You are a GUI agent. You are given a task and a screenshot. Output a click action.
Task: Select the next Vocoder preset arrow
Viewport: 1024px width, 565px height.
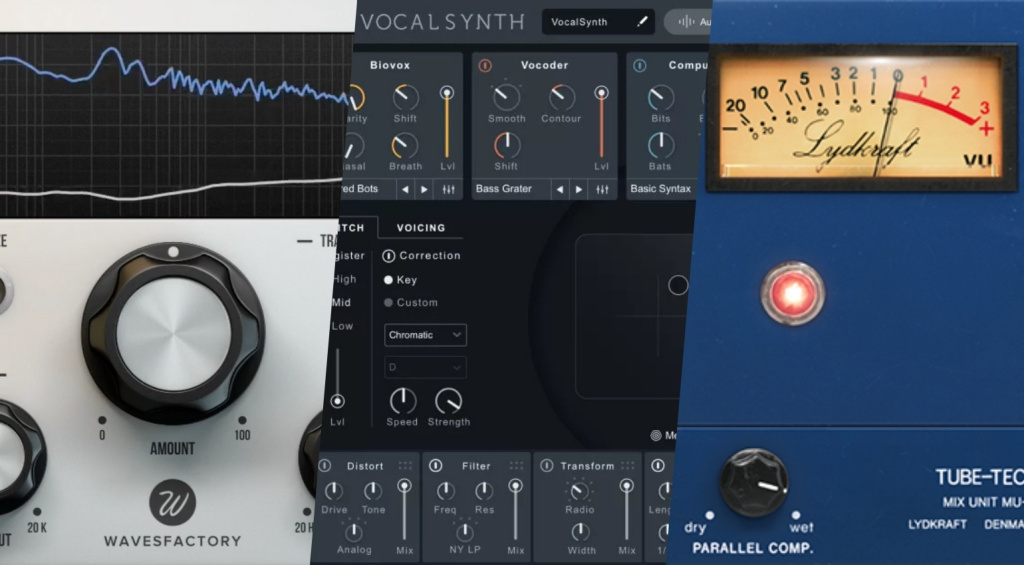579,189
